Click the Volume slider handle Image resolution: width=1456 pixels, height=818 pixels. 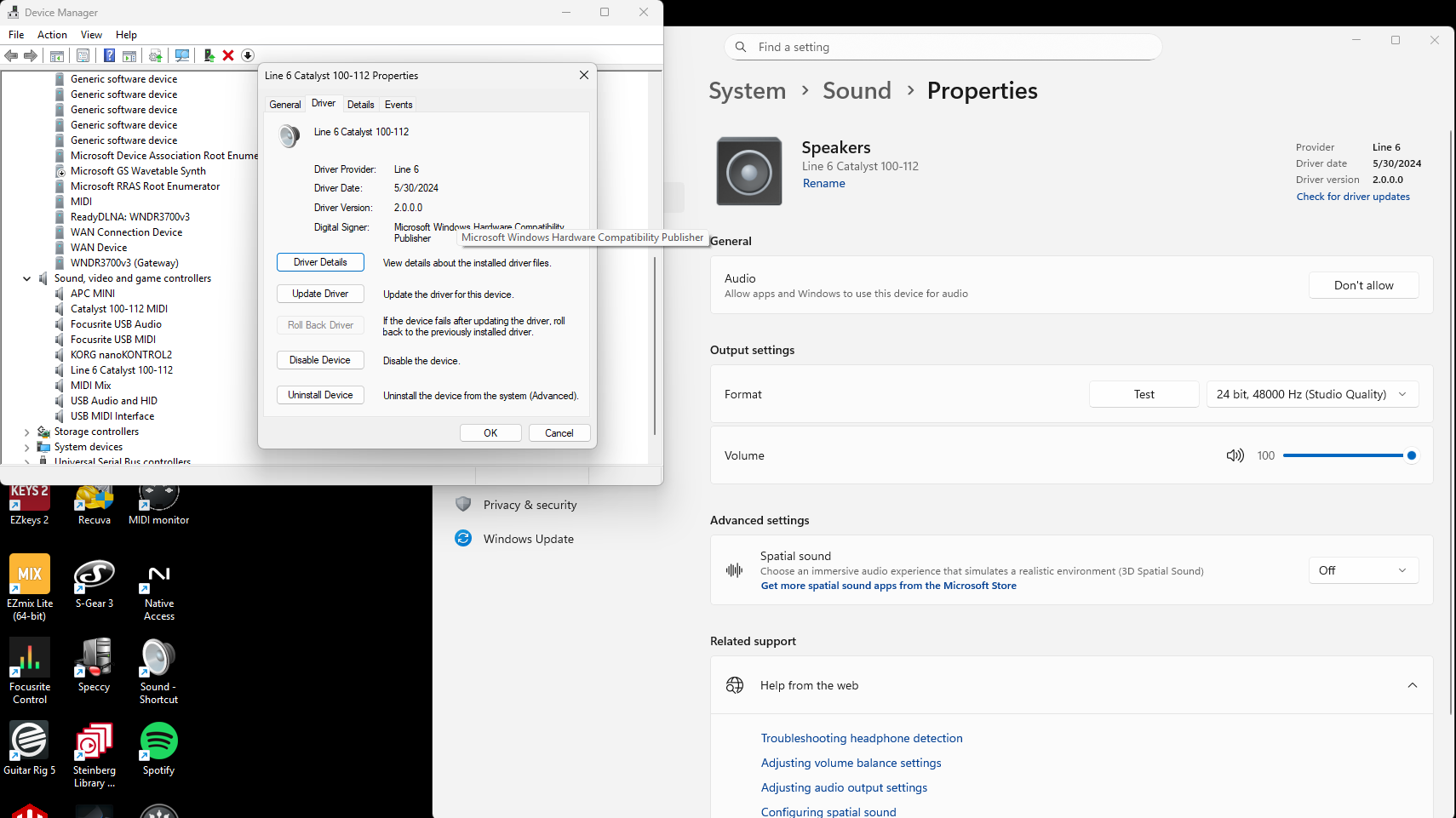pyautogui.click(x=1411, y=455)
